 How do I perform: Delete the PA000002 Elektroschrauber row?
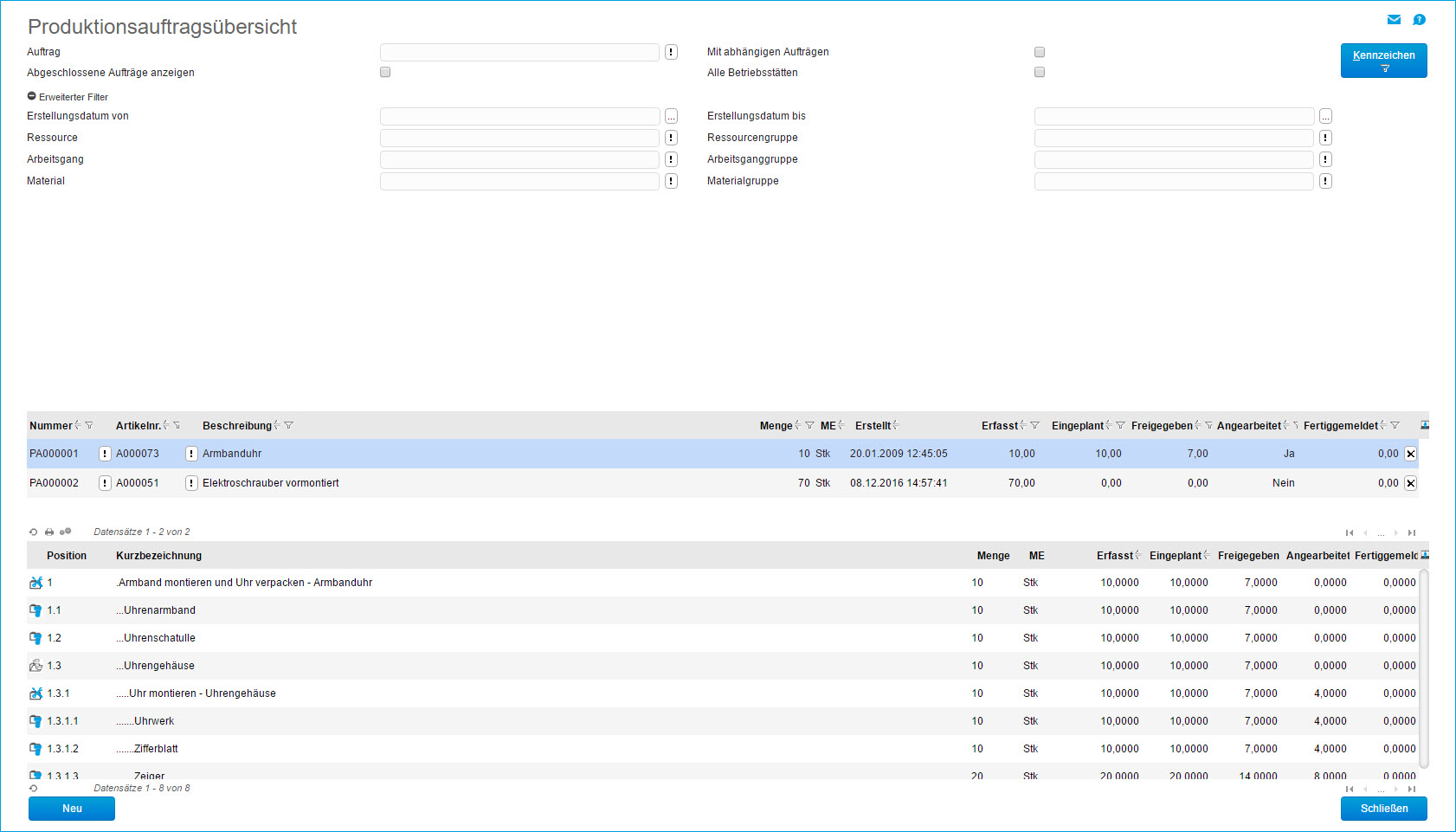1410,483
